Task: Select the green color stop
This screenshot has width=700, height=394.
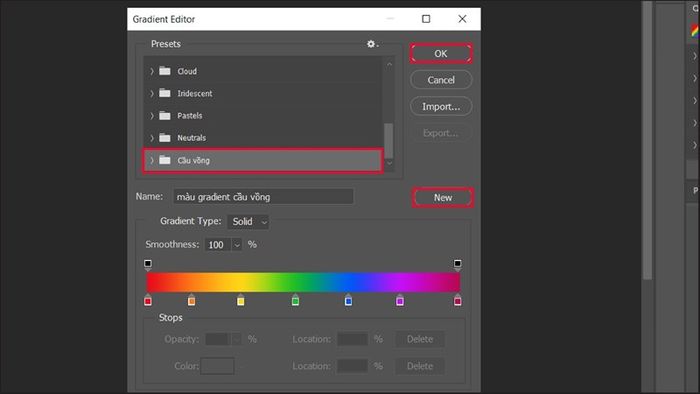Action: click(295, 300)
